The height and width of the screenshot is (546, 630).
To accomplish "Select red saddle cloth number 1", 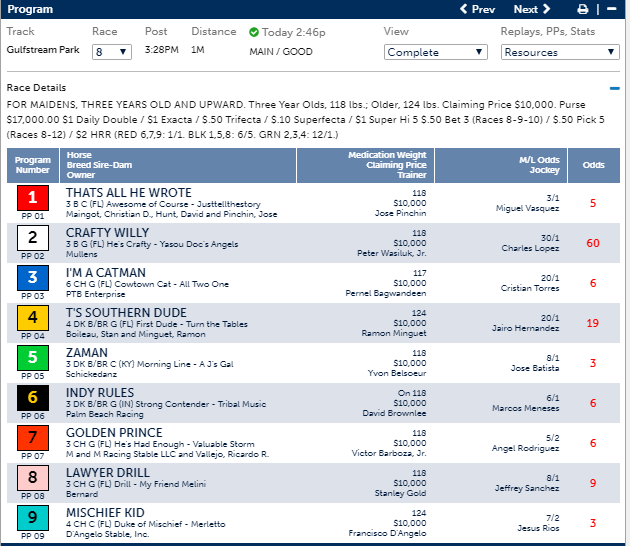I will tap(32, 198).
